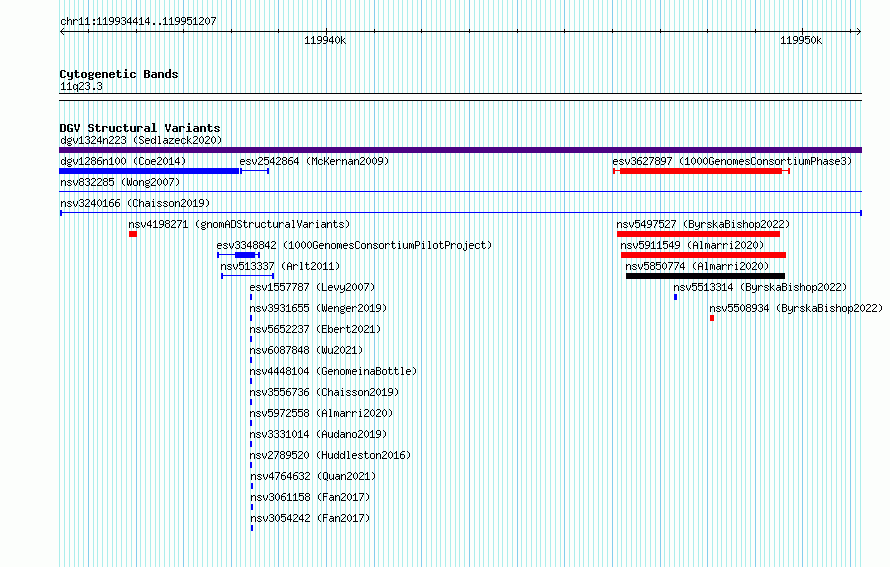Open nsv4198271 (gnomADStructuralVariants) label
Image resolution: width=890 pixels, height=567 pixels.
(240, 224)
